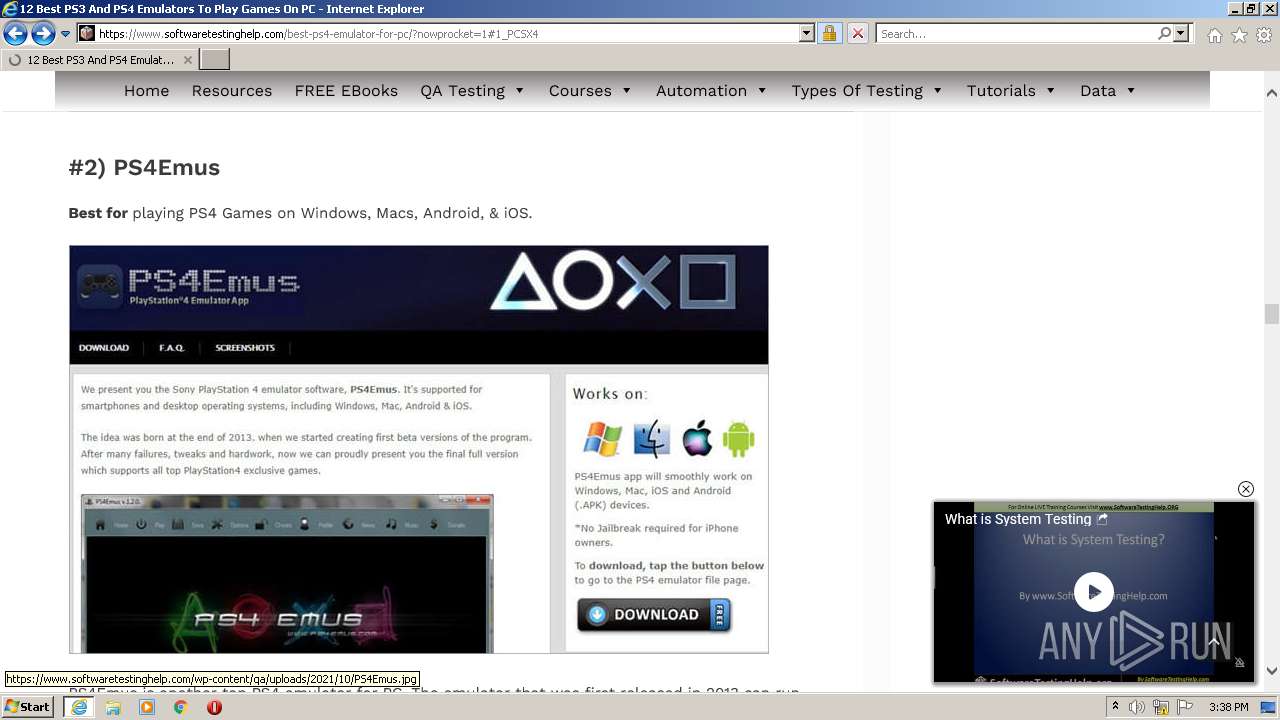The height and width of the screenshot is (720, 1280).
Task: Close the floating video player
Action: click(x=1246, y=489)
